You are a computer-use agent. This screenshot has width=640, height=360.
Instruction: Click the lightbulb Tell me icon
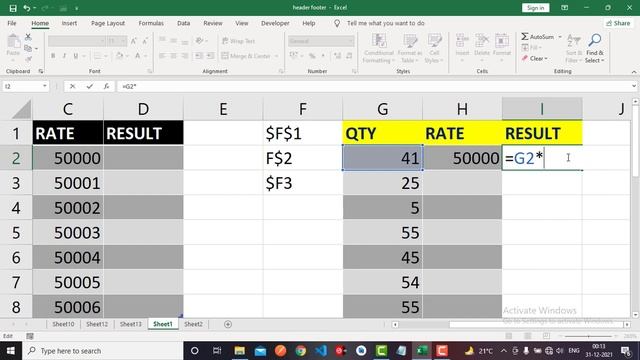(x=337, y=23)
